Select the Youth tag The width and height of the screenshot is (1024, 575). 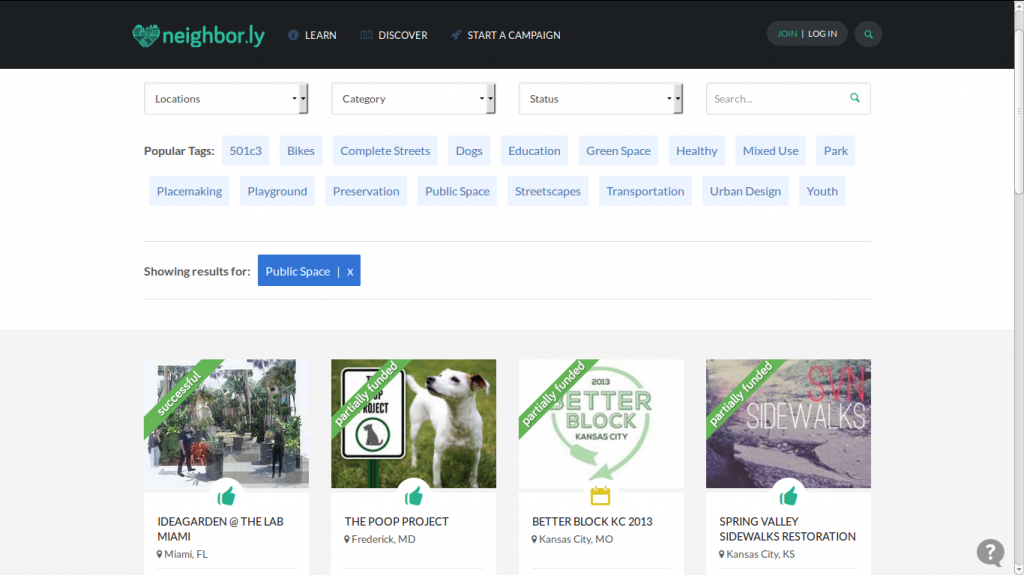coord(822,191)
